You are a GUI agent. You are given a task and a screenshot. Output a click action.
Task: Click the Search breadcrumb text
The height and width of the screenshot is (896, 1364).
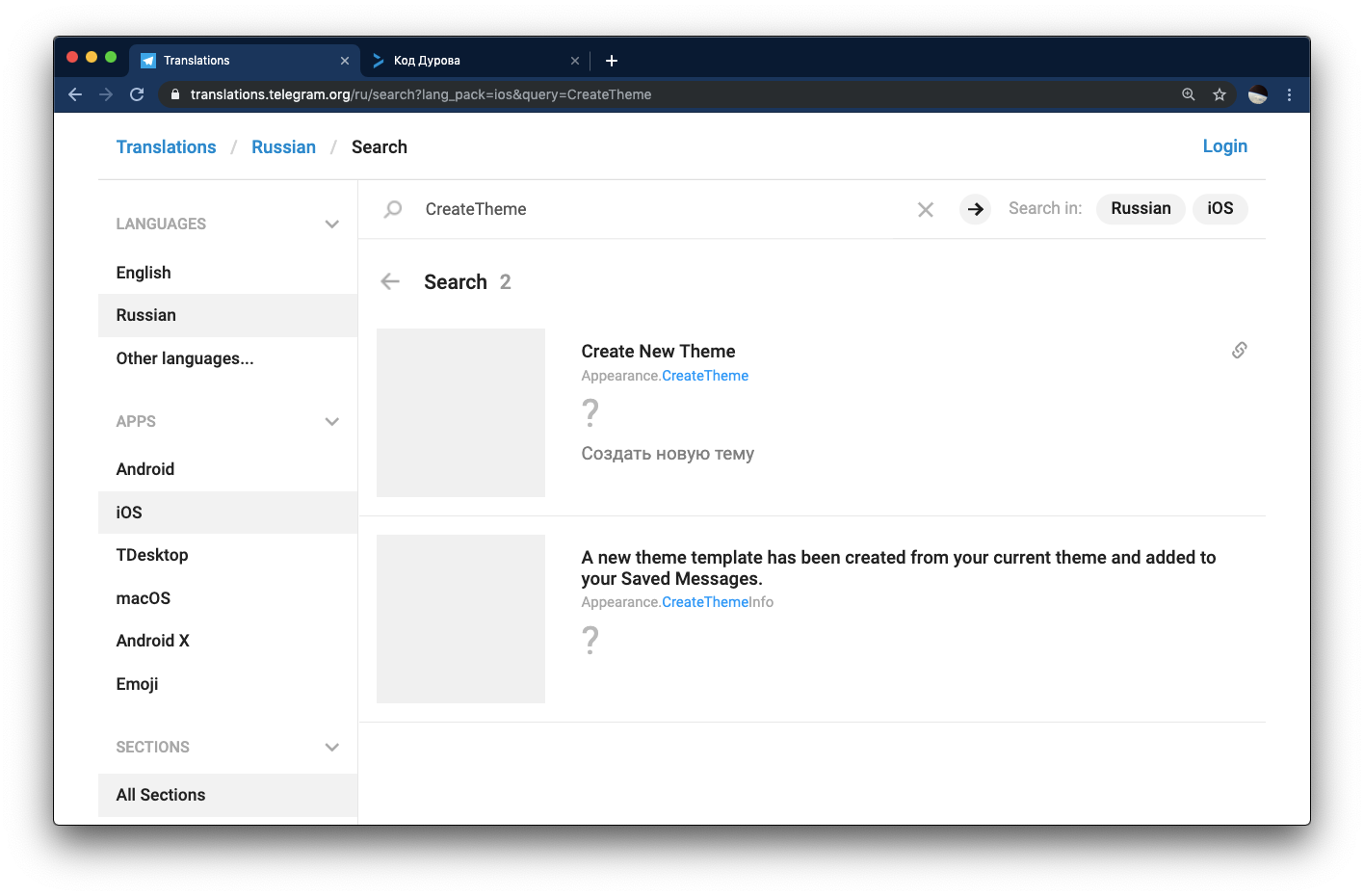click(x=380, y=146)
